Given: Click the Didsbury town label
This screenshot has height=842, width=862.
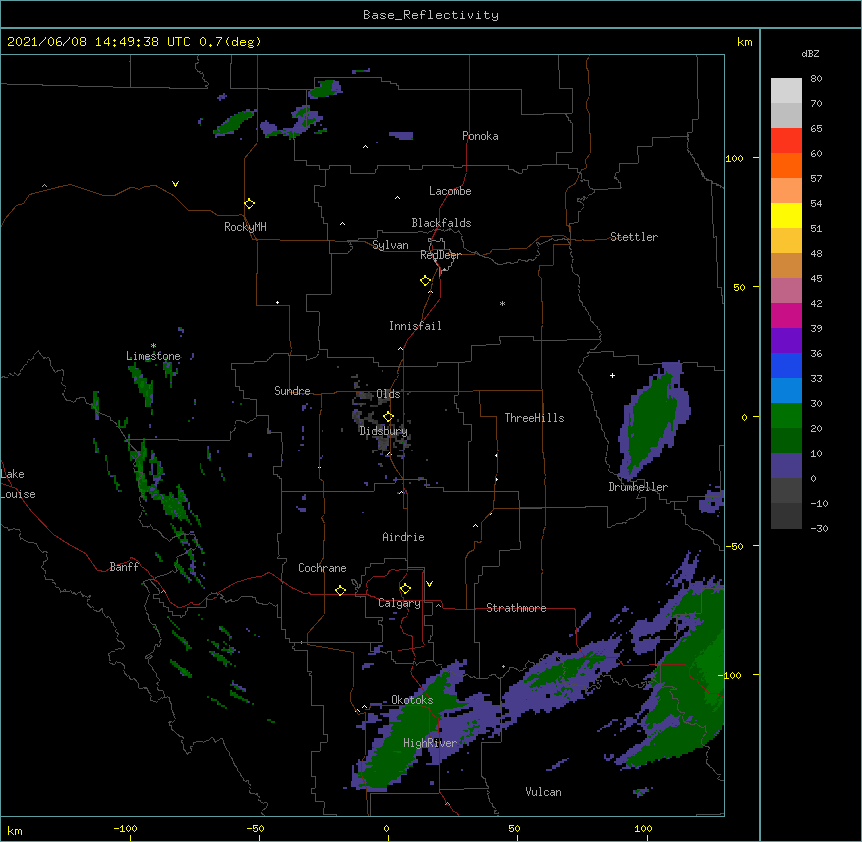Looking at the screenshot, I should click(x=383, y=431).
